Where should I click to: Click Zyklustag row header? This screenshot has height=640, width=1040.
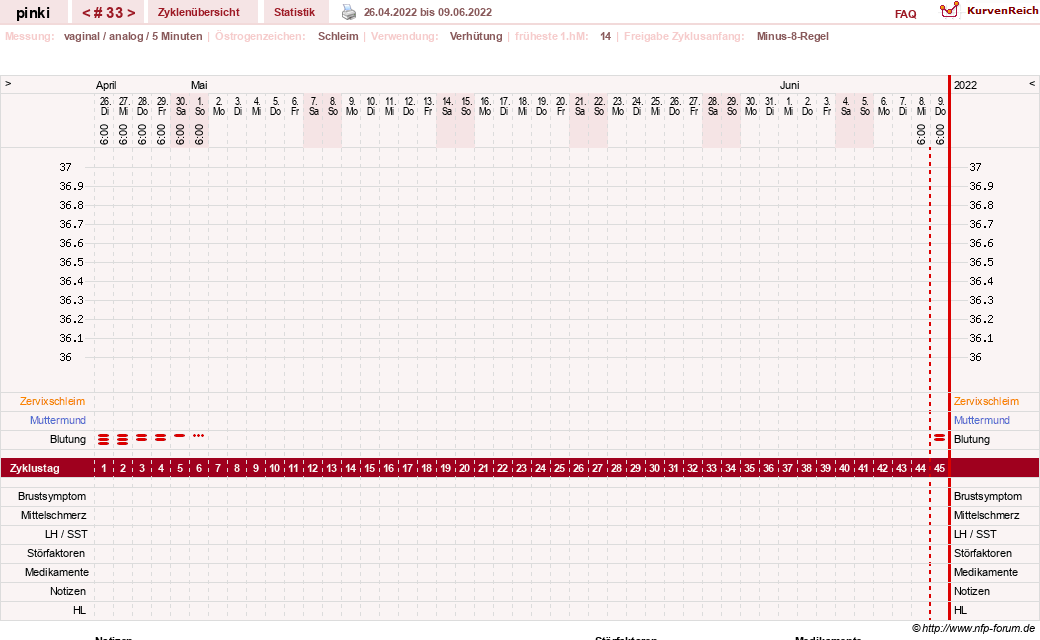coord(34,468)
